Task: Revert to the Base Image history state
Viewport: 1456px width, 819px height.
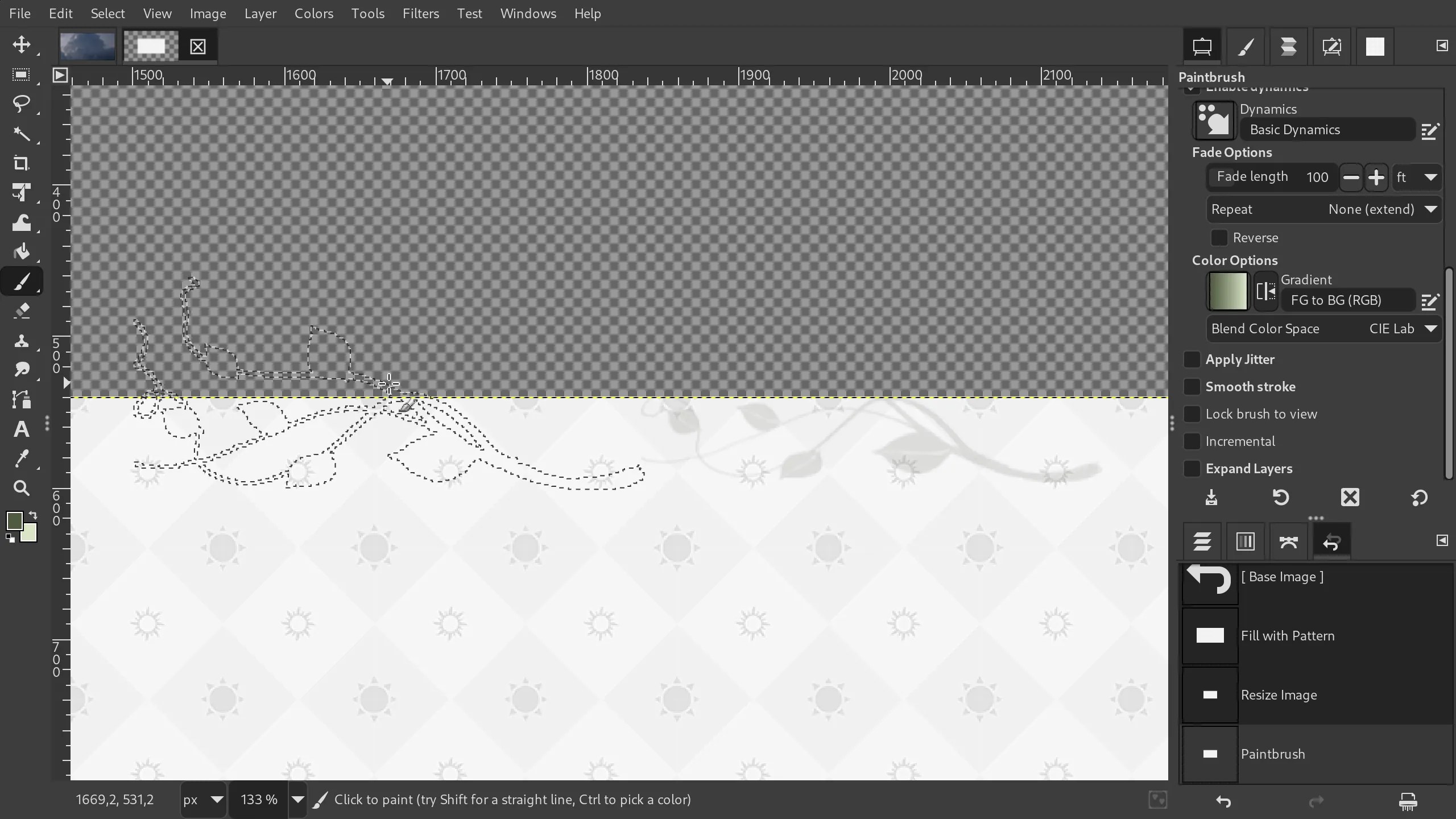Action: (1283, 577)
